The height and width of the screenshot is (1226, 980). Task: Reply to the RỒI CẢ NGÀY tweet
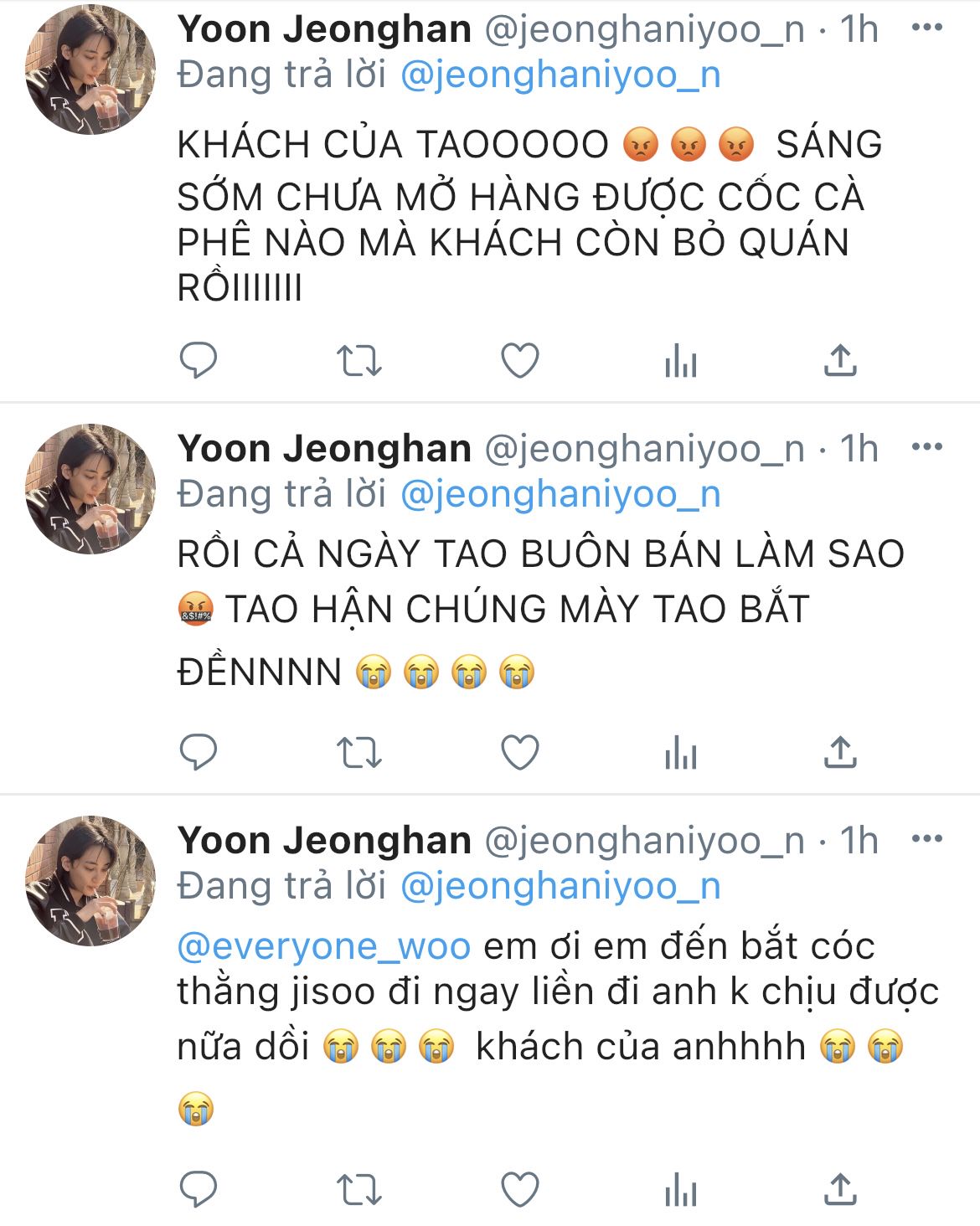[x=199, y=752]
